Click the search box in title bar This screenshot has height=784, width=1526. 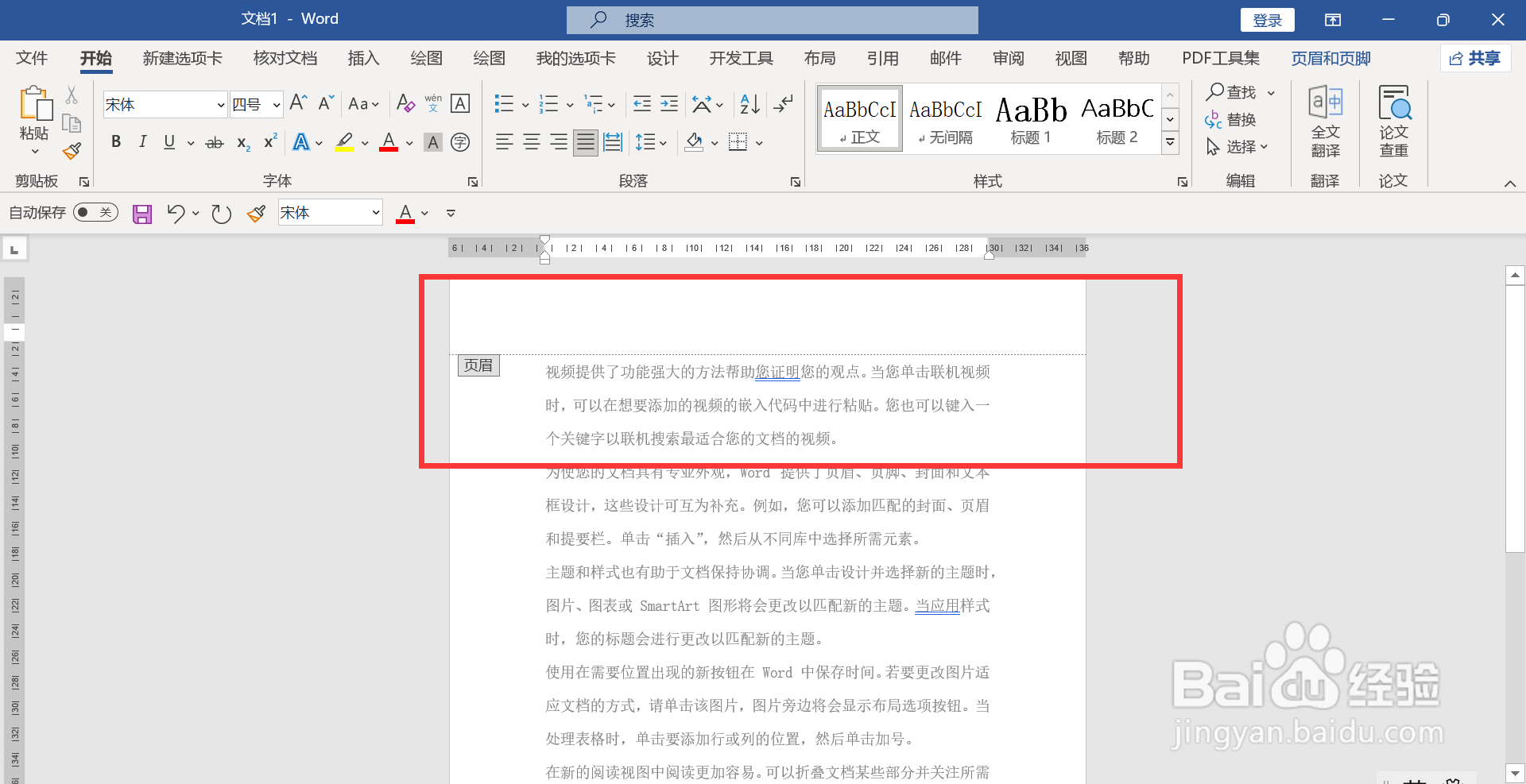pyautogui.click(x=773, y=21)
